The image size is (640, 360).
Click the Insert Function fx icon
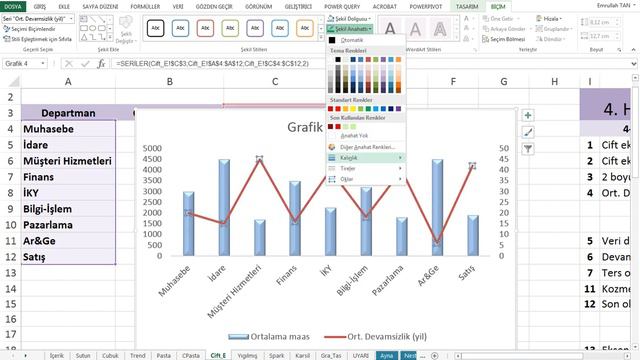(x=101, y=64)
